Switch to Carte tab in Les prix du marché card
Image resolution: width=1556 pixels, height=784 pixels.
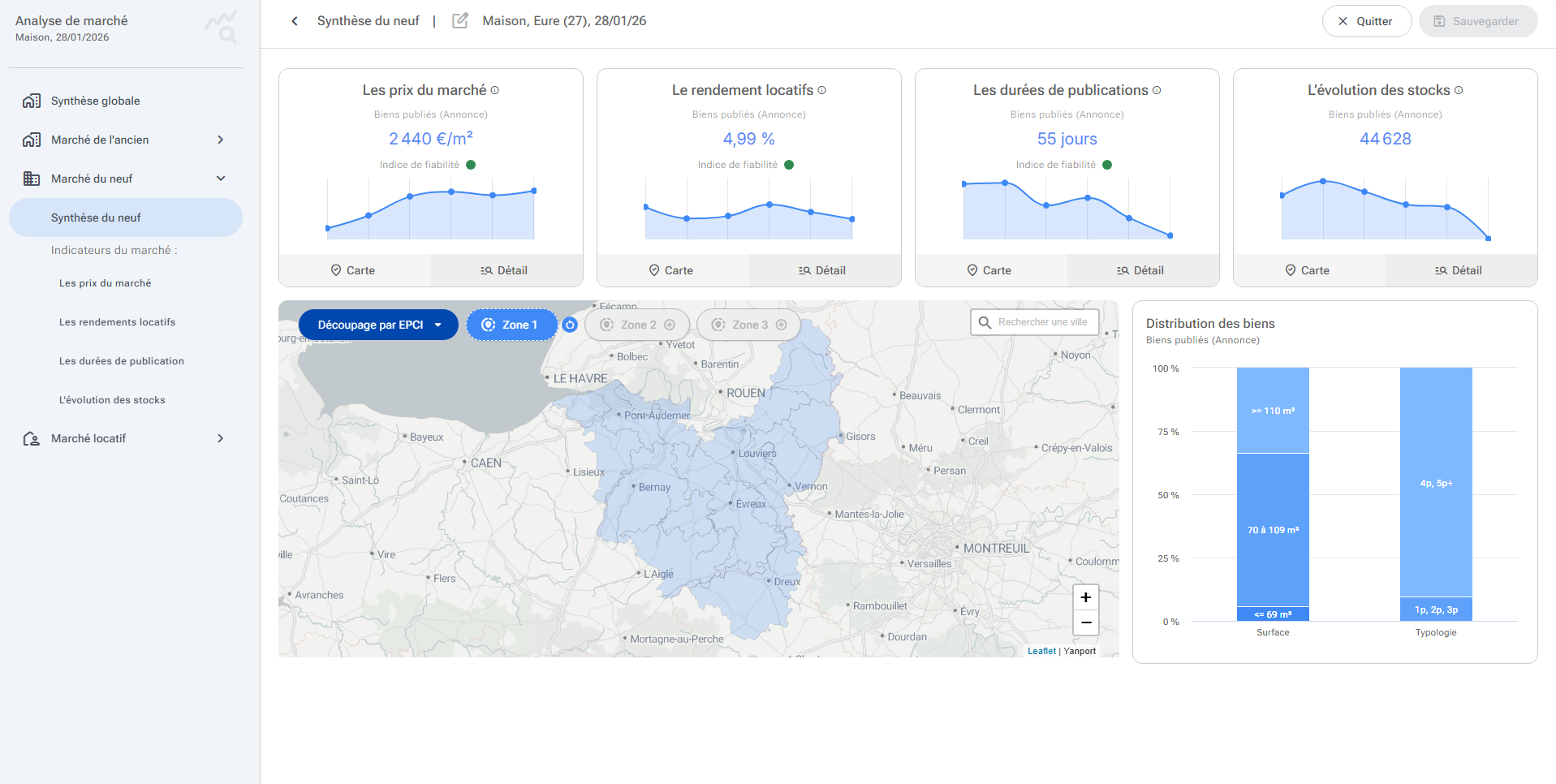click(355, 270)
